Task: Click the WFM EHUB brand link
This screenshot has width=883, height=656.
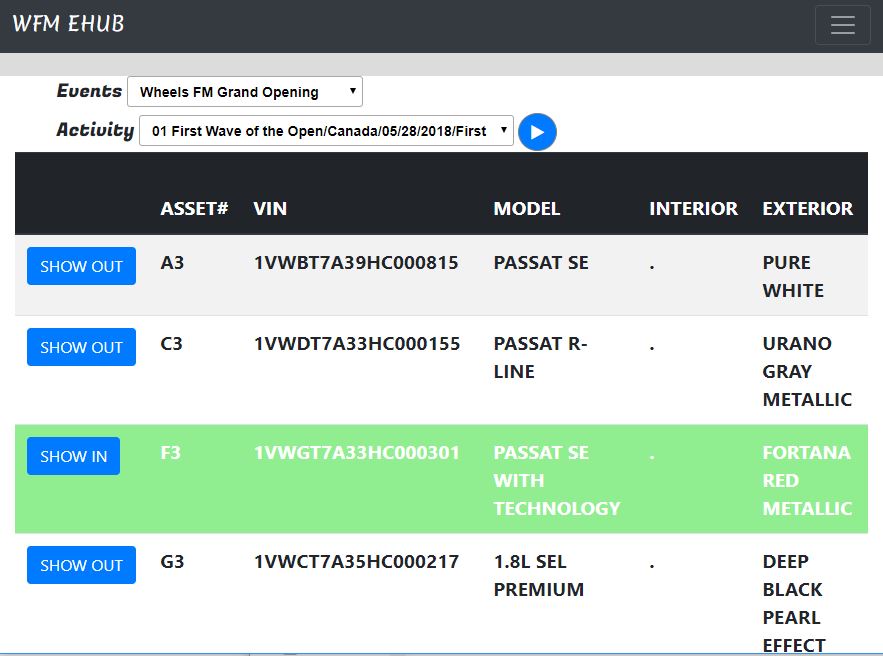Action: tap(68, 24)
